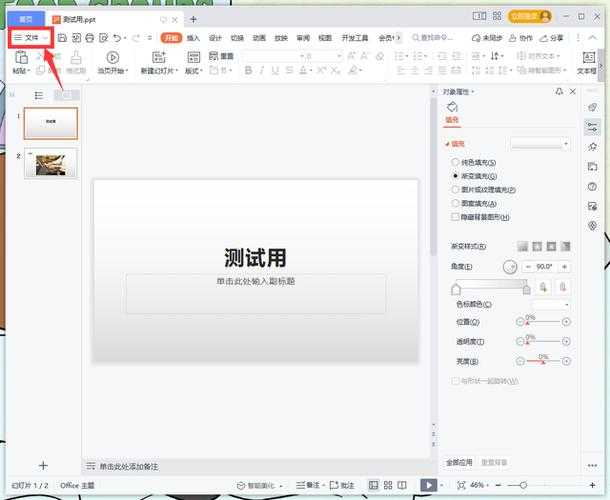This screenshot has width=610, height=500.
Task: Start slideshow from the status bar play button
Action: [x=429, y=485]
